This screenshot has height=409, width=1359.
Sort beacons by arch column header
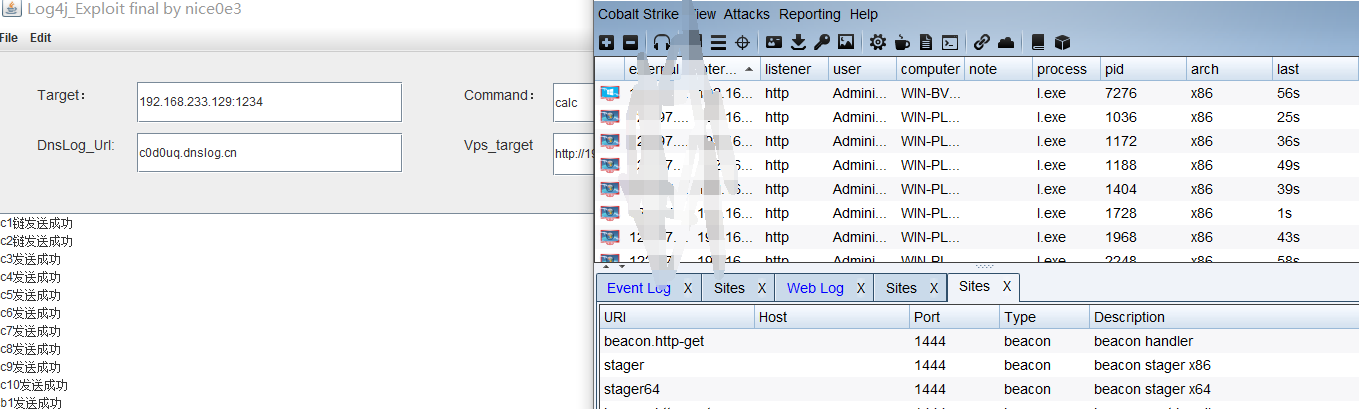(x=1229, y=69)
